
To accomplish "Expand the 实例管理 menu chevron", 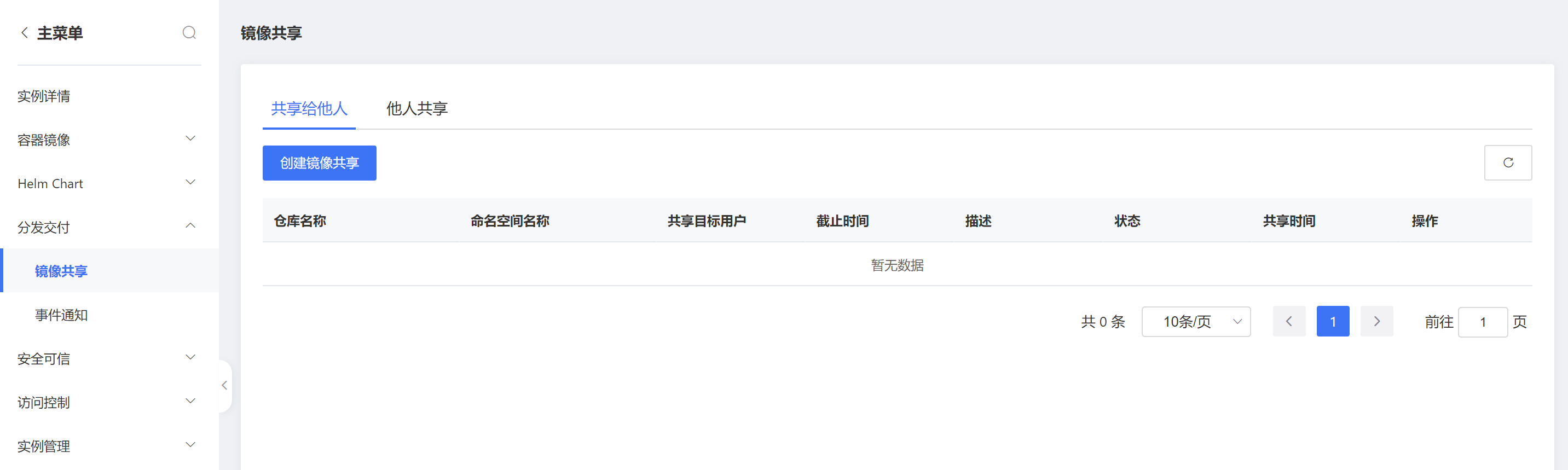I will pos(190,445).
